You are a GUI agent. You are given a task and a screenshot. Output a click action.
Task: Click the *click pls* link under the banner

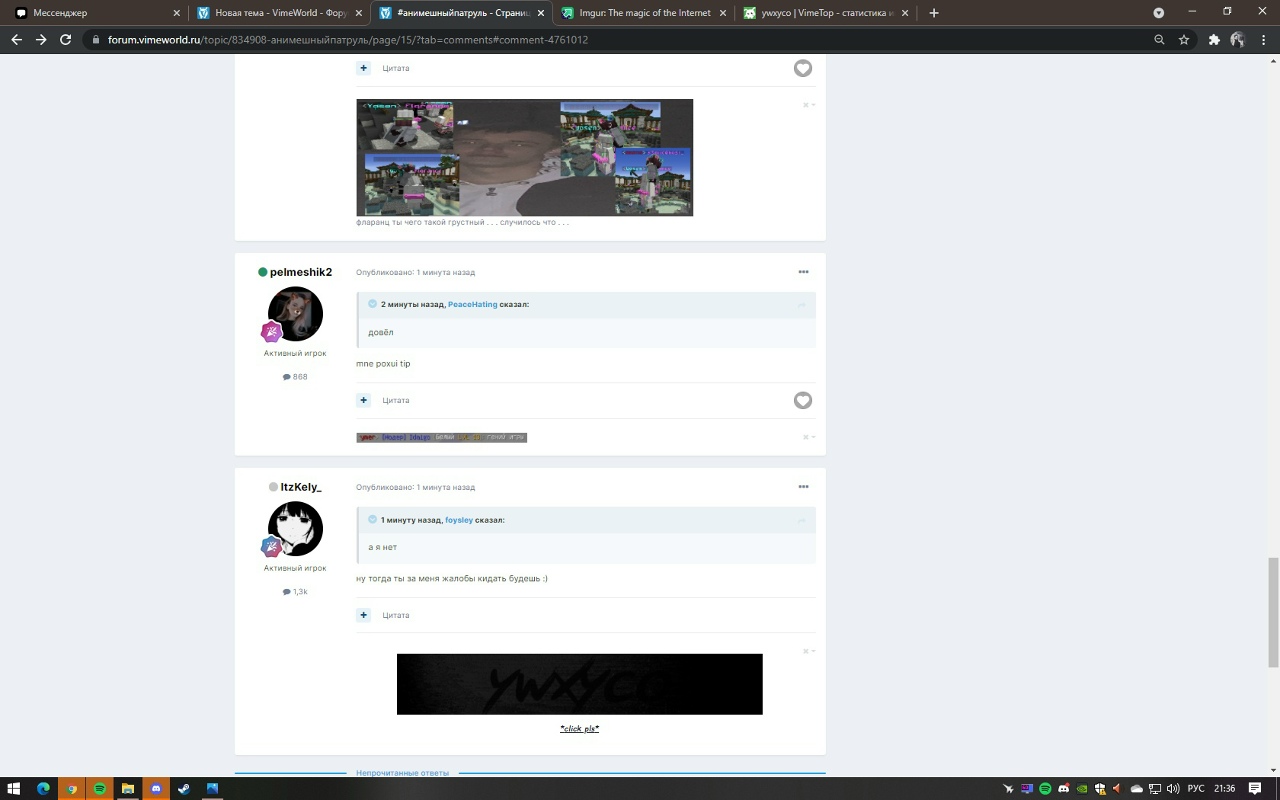(x=579, y=728)
